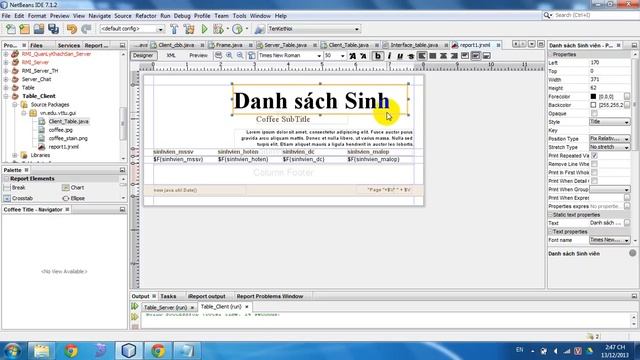The width and height of the screenshot is (640, 360).
Task: Open the TenKetNoi connection dropdown
Action: point(356,29)
